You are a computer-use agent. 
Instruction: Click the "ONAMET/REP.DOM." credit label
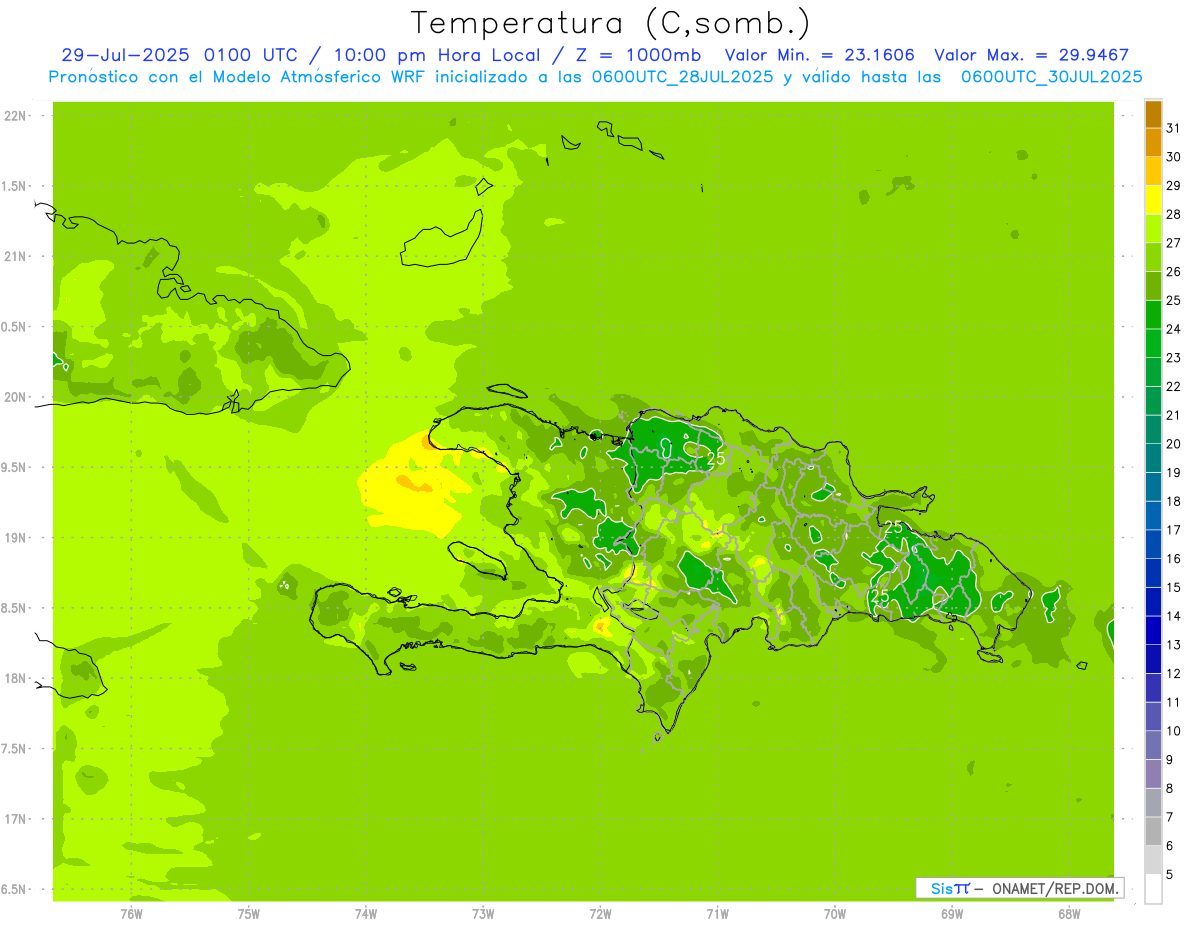[1056, 888]
